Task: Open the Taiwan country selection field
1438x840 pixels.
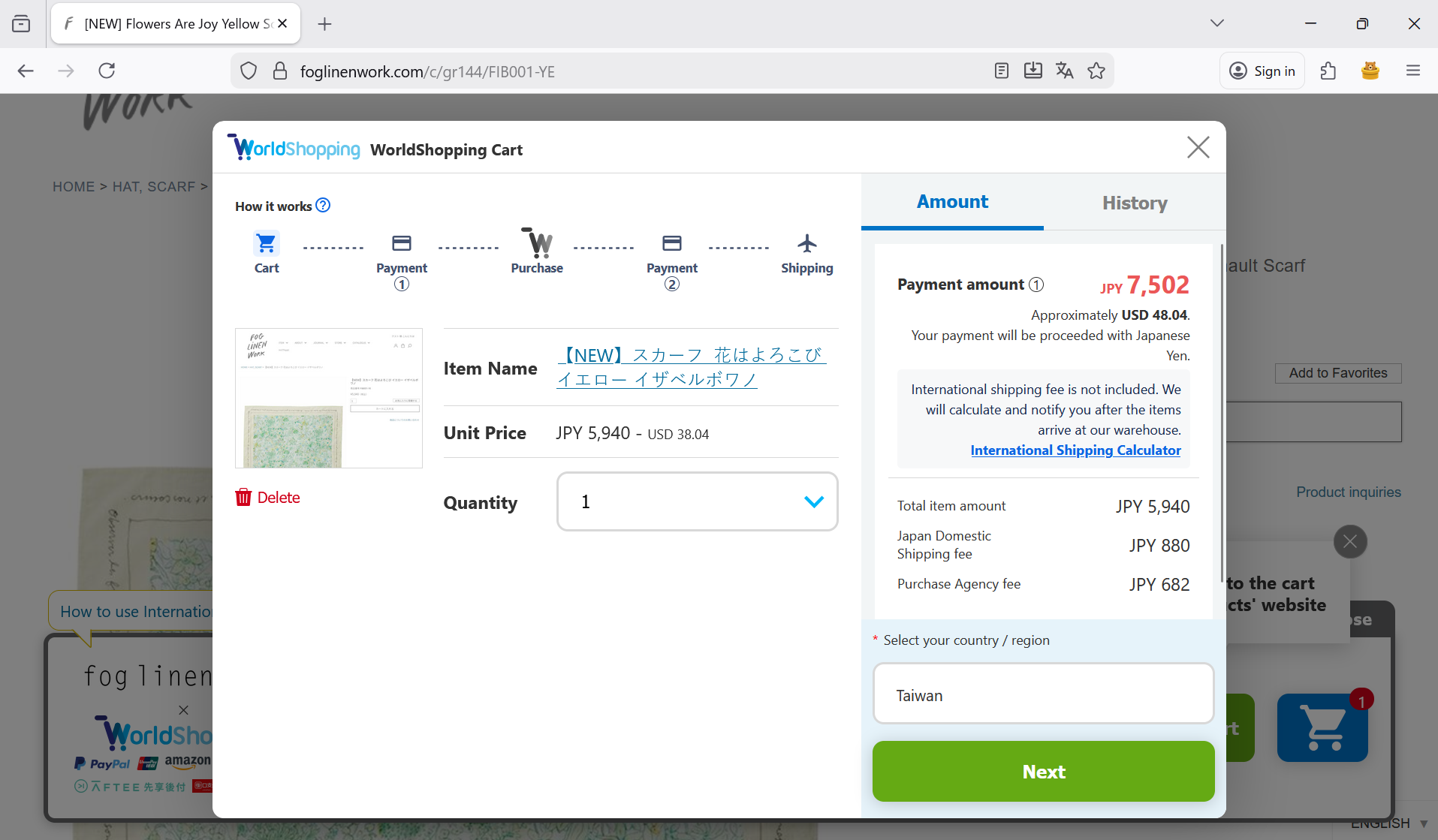Action: (x=1043, y=694)
